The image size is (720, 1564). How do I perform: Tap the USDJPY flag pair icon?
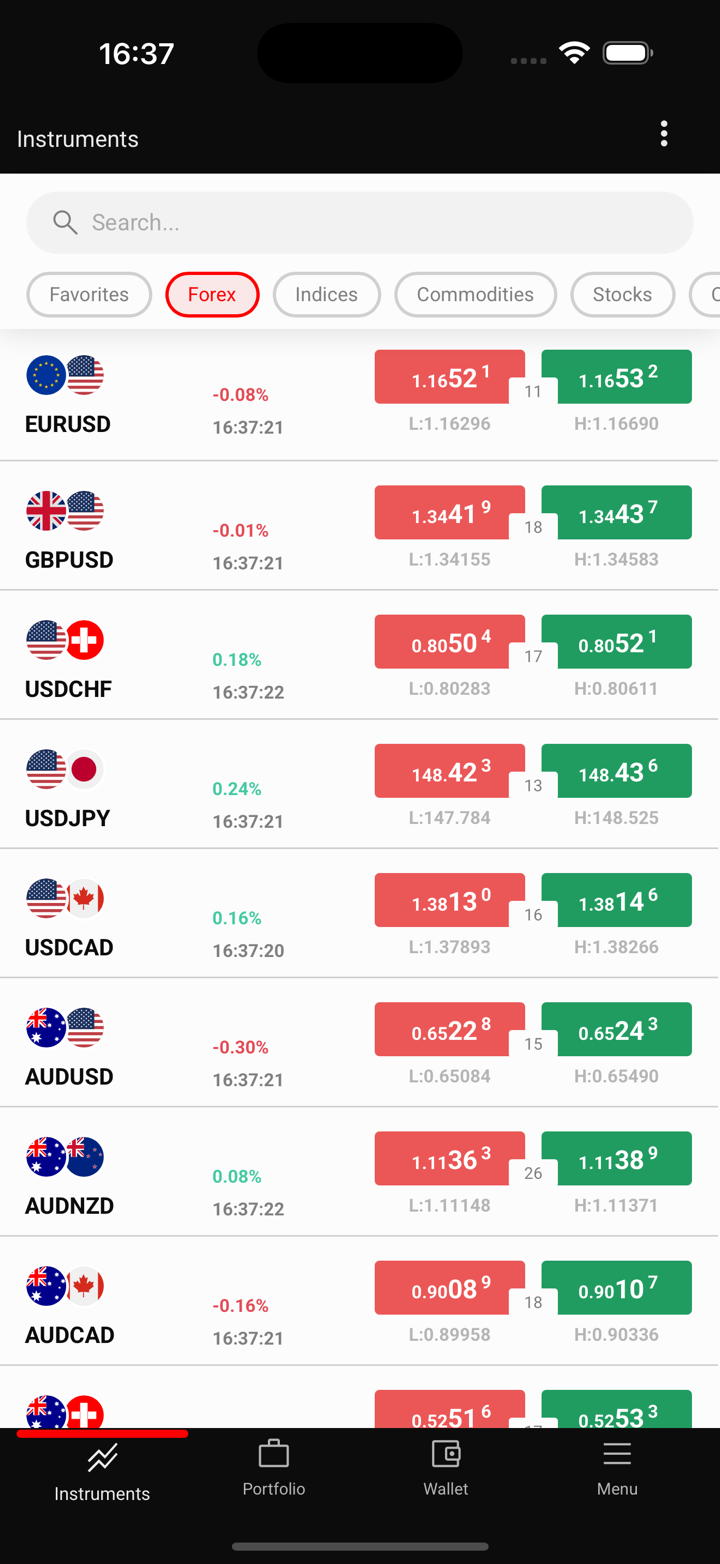pyautogui.click(x=65, y=769)
